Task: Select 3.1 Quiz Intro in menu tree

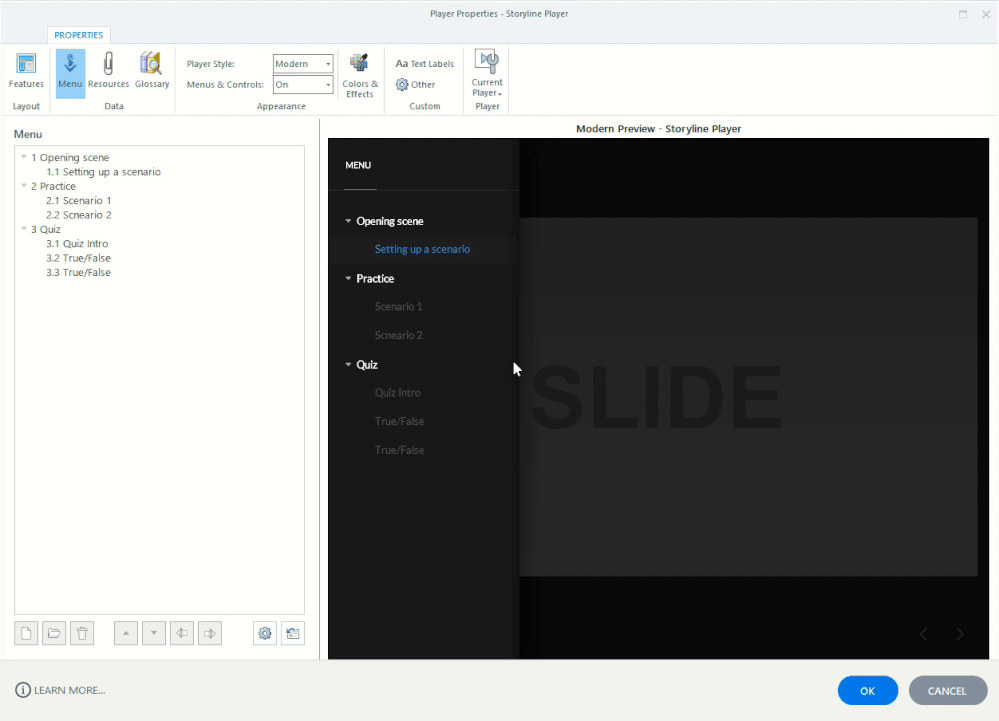Action: (x=77, y=244)
